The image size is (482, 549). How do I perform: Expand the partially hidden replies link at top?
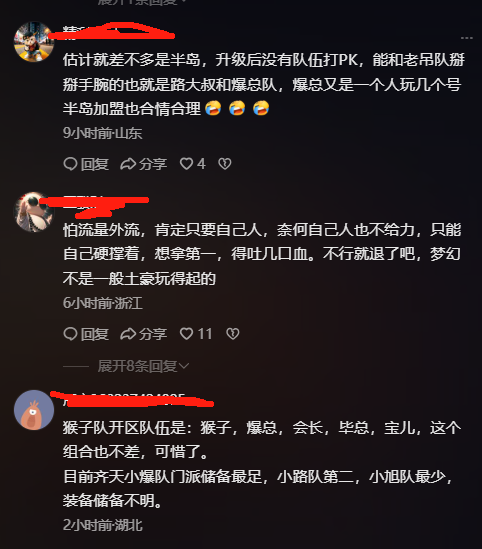(x=142, y=2)
